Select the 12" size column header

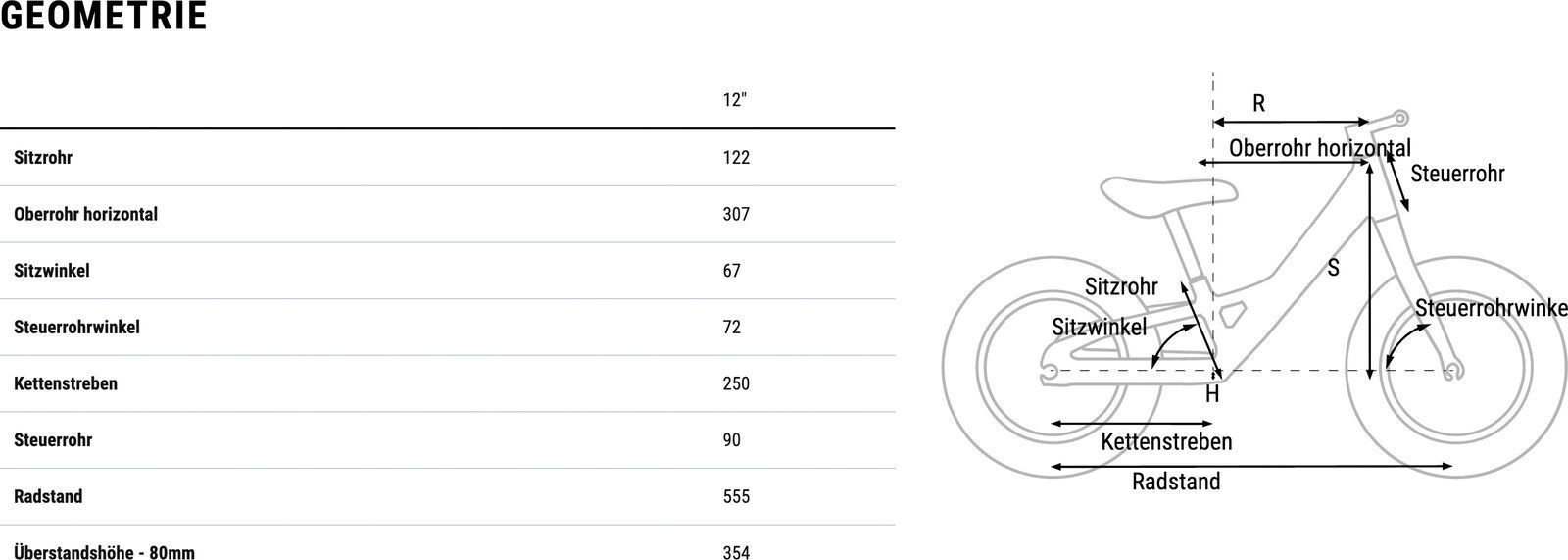734,100
